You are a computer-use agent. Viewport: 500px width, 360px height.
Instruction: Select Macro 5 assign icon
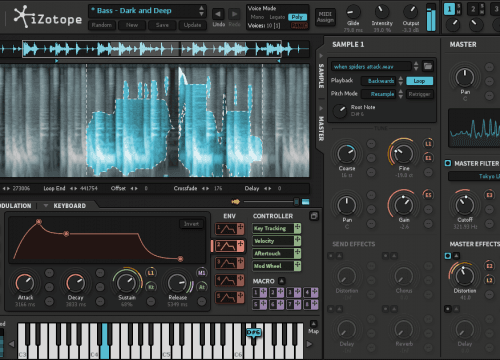click(263, 304)
